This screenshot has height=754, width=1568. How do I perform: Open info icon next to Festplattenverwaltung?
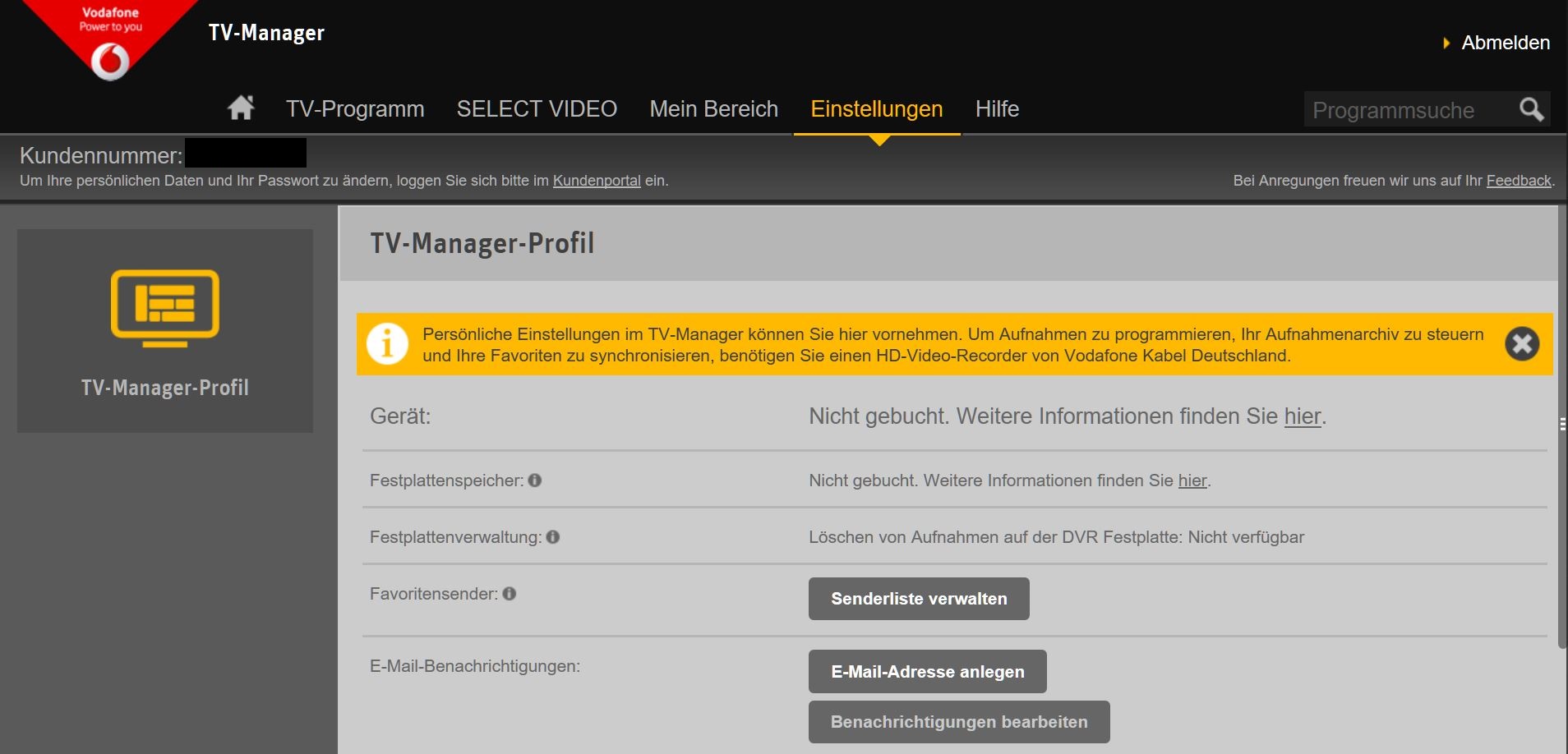pyautogui.click(x=553, y=537)
